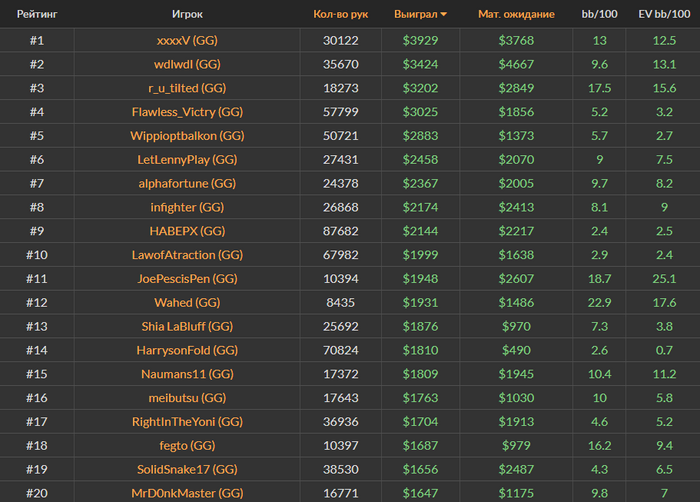View Wippioptbalkon (GG) player stats
This screenshot has width=700, height=502.
coord(187,135)
